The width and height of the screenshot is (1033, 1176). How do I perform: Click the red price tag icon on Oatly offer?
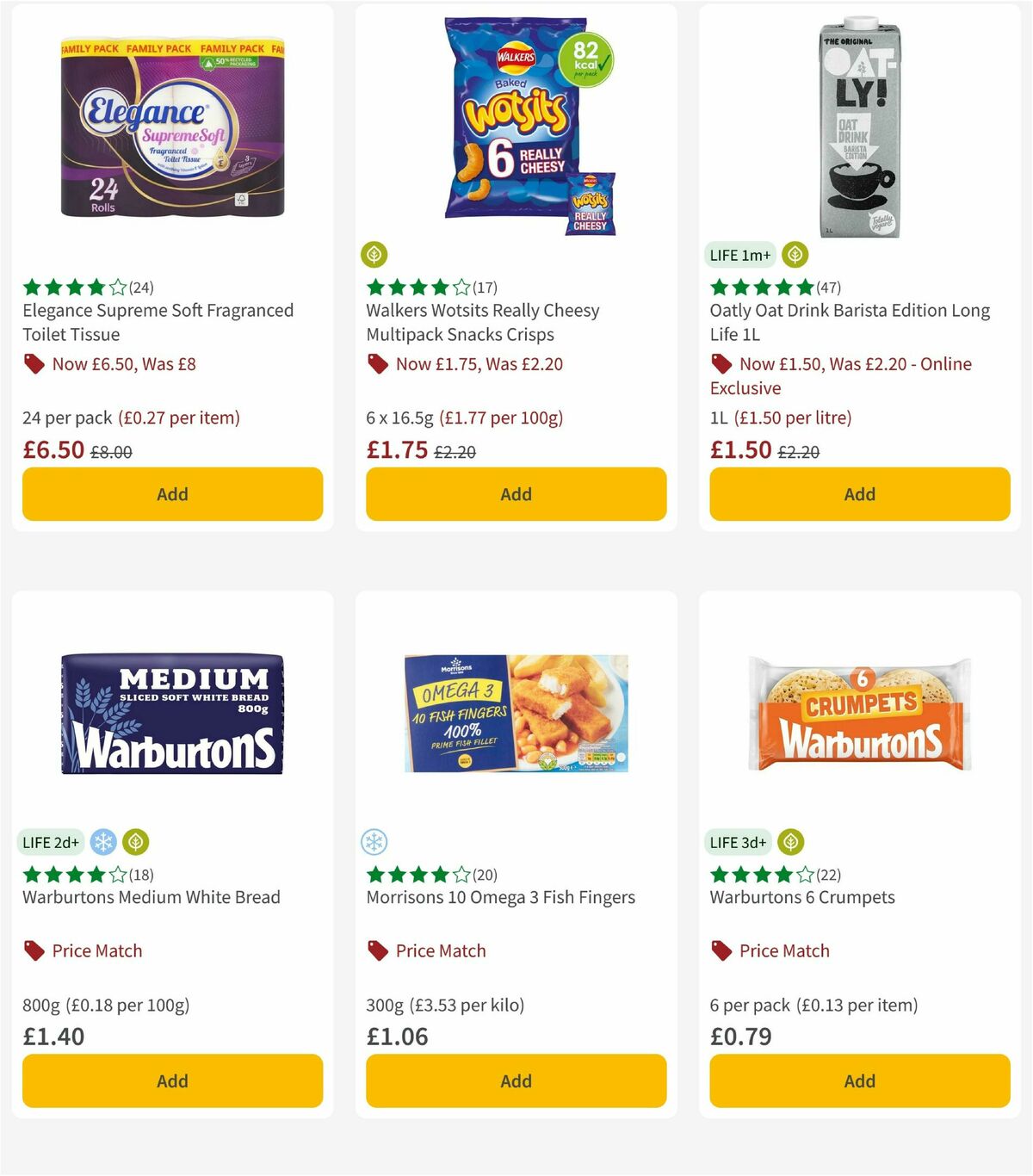720,364
